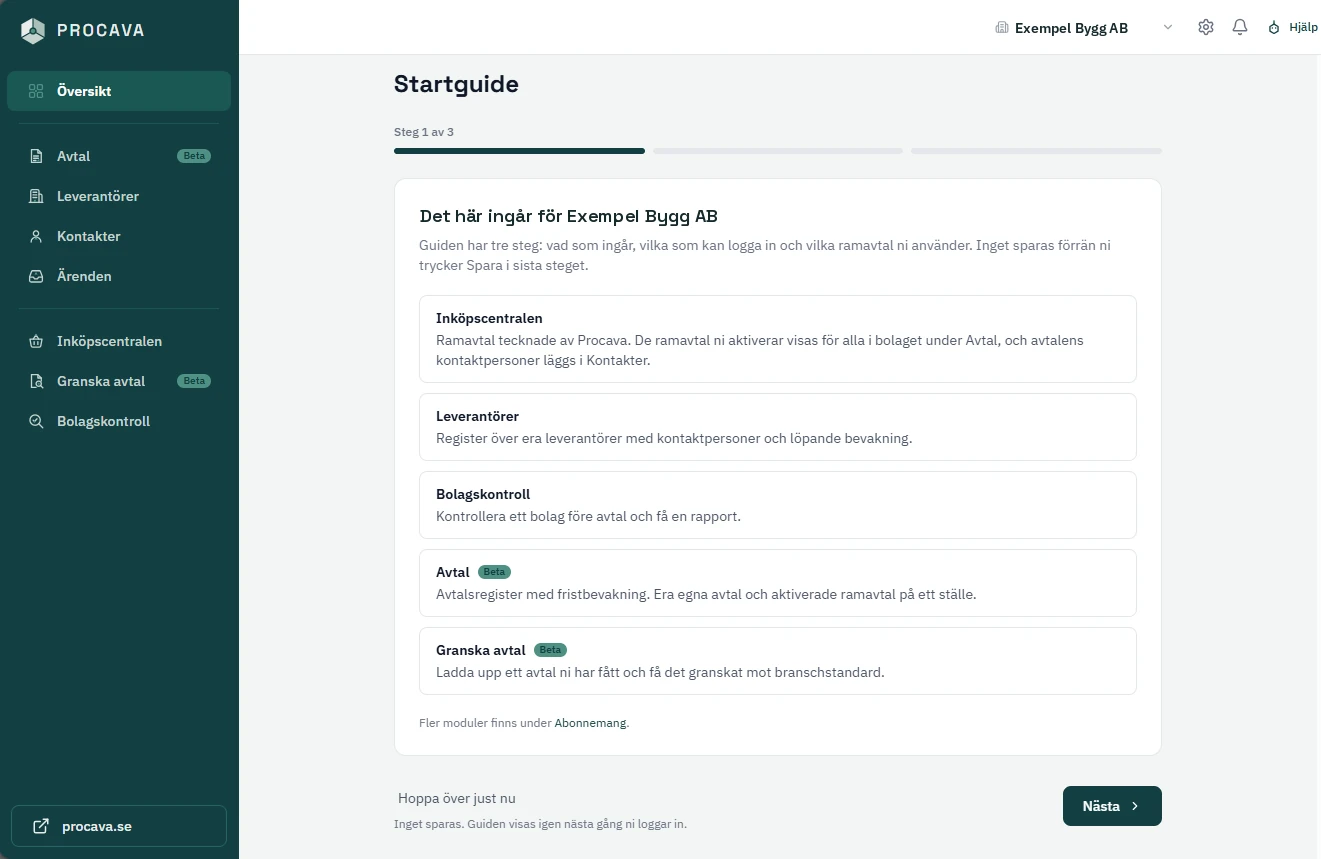Viewport: 1321px width, 859px height.
Task: Click the Inköpscentralen module card
Action: click(x=778, y=339)
